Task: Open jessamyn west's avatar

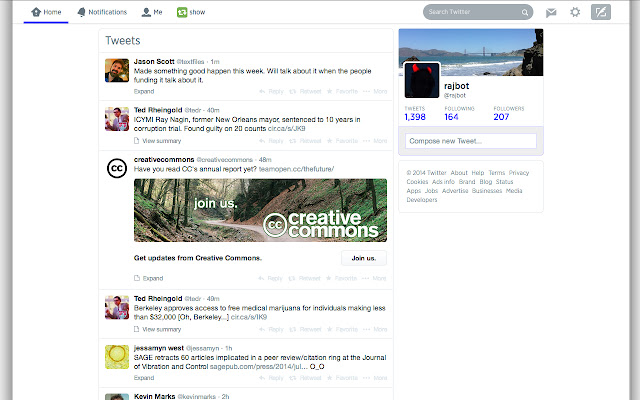Action: 117,357
